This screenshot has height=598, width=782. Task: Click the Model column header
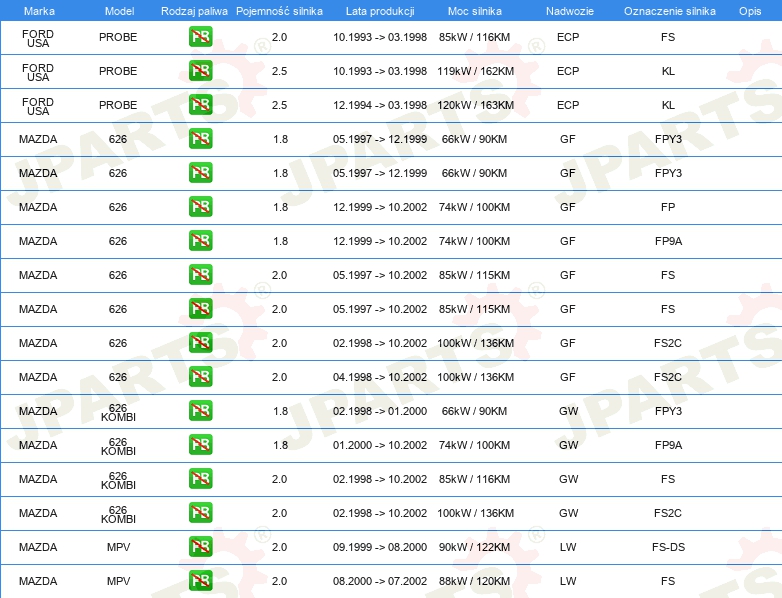119,11
